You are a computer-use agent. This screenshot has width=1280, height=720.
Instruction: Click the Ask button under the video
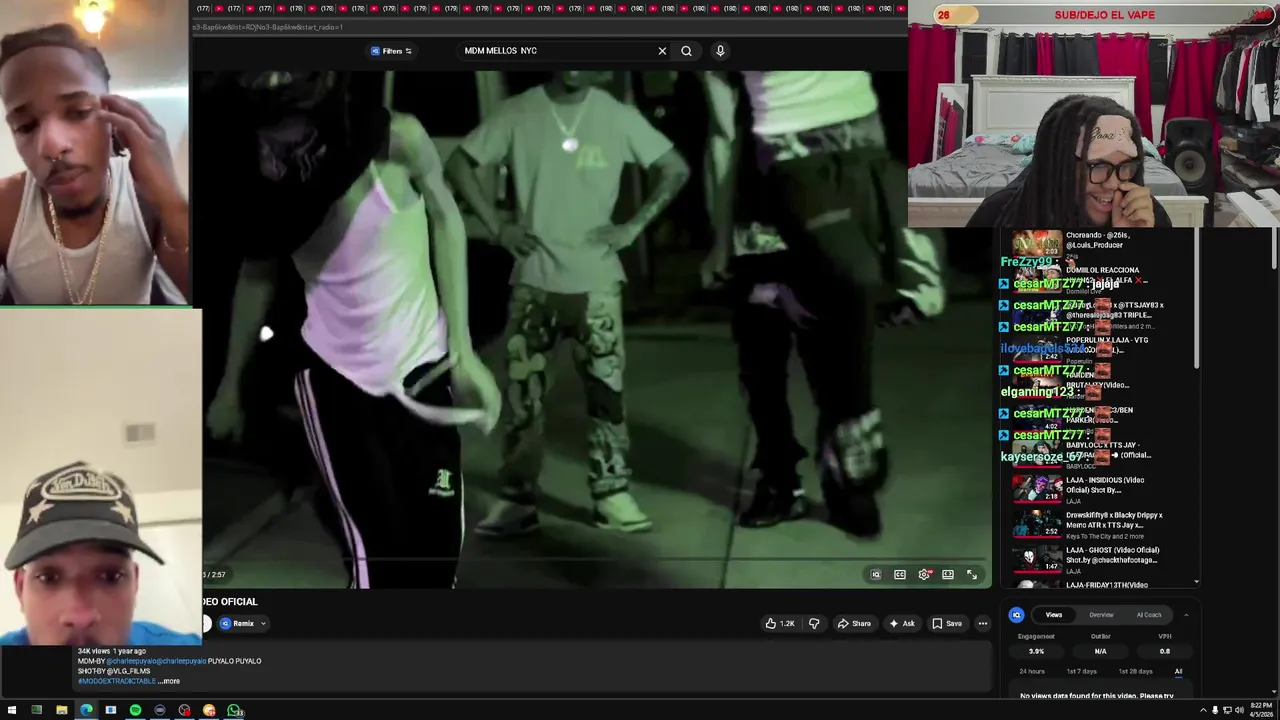click(902, 624)
